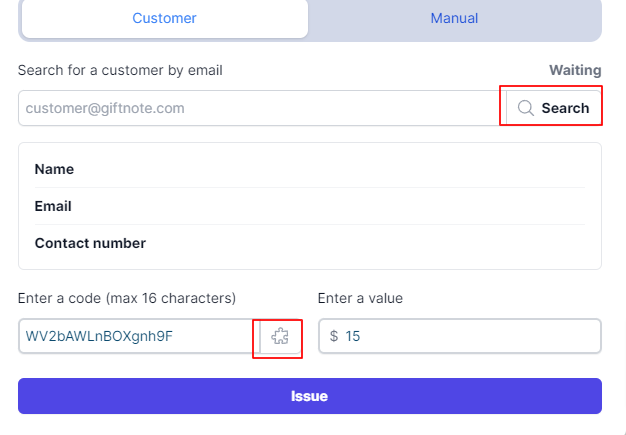Click the 'Enter a code' label

127,298
